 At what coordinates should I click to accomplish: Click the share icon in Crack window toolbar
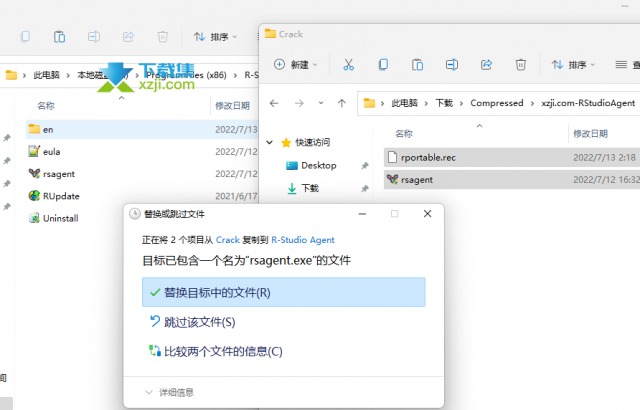click(486, 64)
